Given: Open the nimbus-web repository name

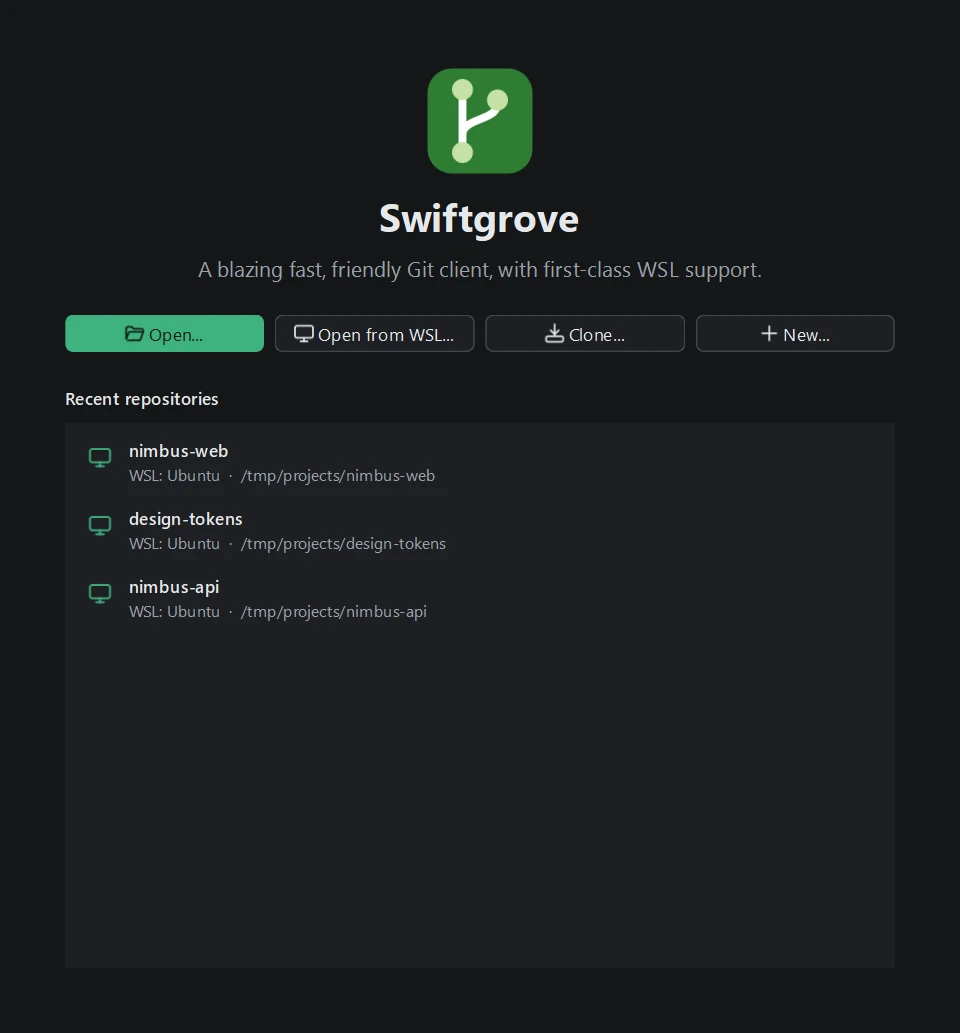Looking at the screenshot, I should coord(179,451).
